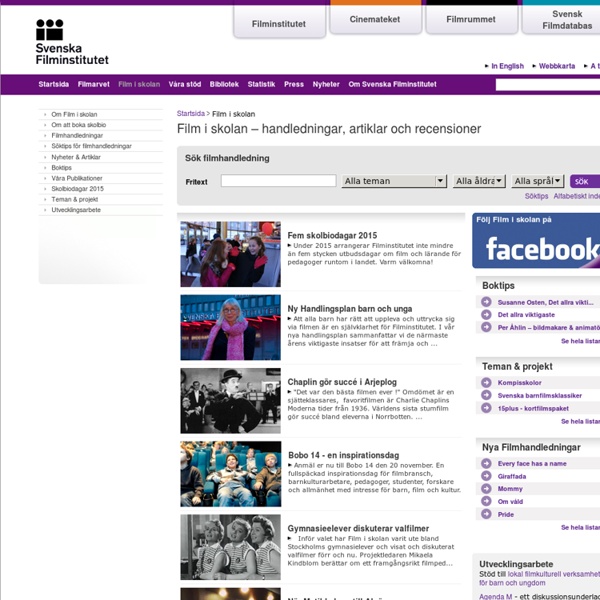Click the site search field in purple bar
This screenshot has width=600, height=600.
(548, 85)
